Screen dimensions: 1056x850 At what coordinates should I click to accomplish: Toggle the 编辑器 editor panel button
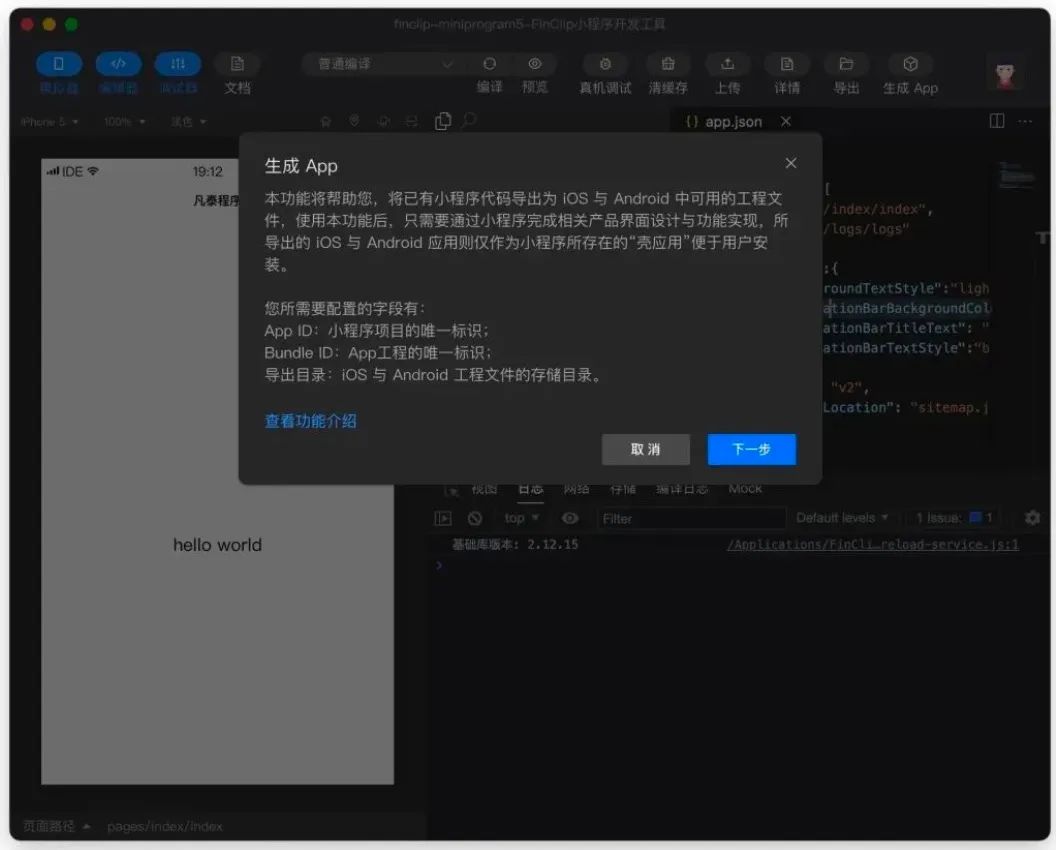coord(118,64)
